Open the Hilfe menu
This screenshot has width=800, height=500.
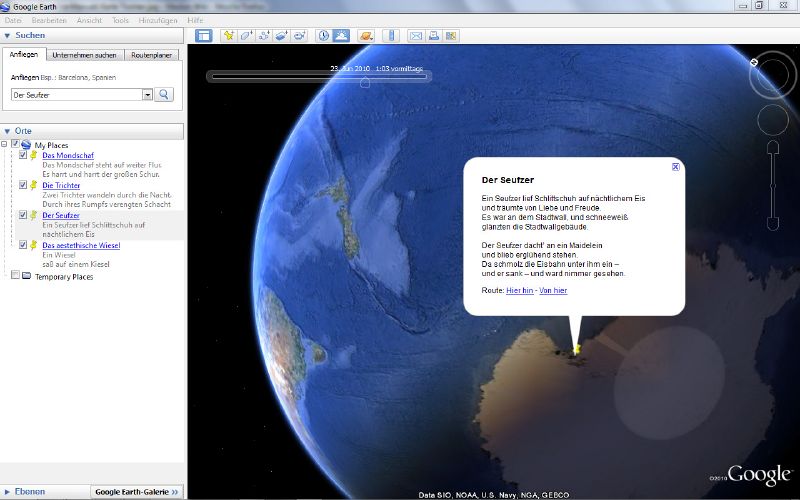point(195,20)
